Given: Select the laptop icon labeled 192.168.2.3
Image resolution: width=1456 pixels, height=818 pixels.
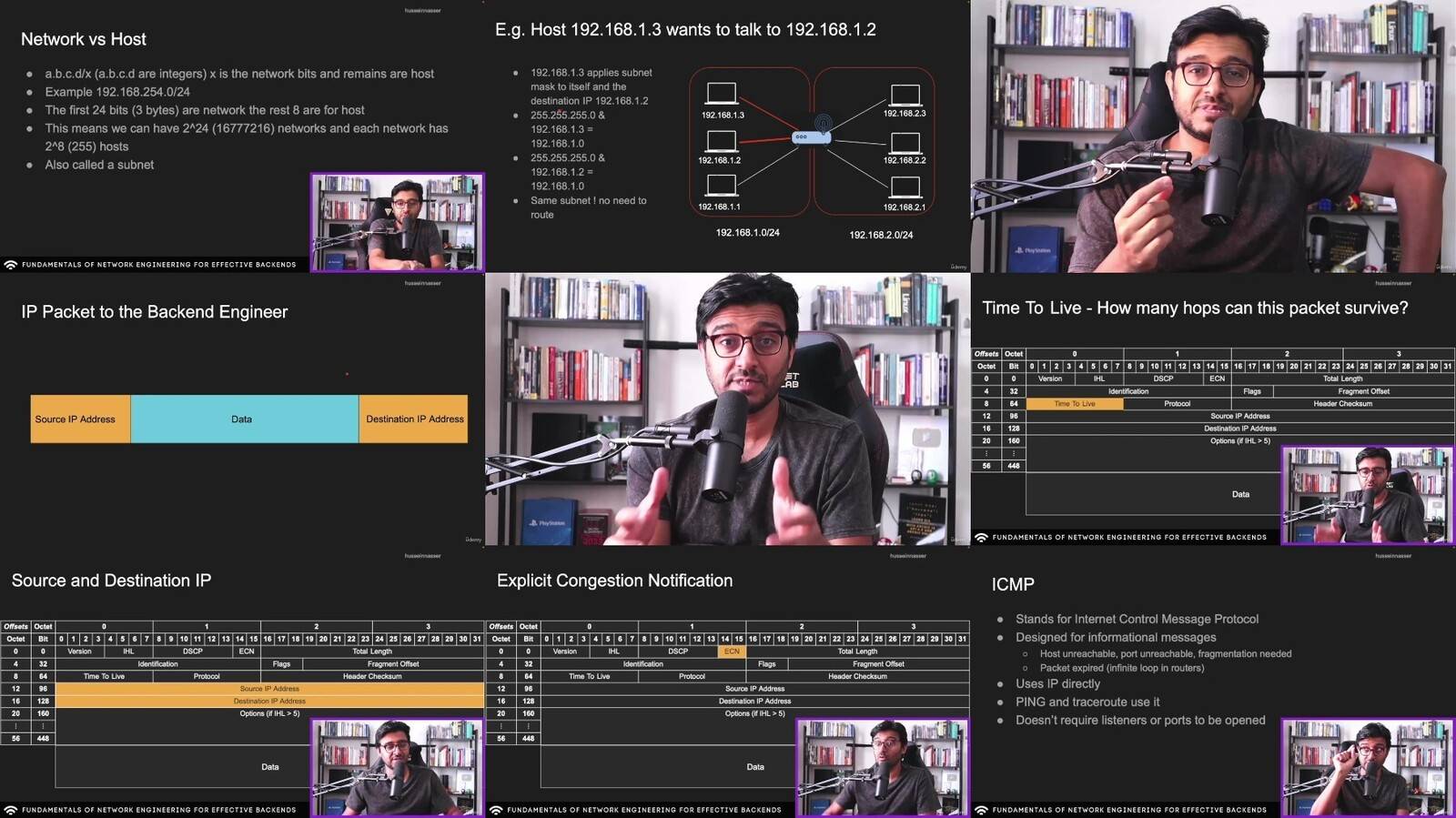Looking at the screenshot, I should click(x=905, y=95).
